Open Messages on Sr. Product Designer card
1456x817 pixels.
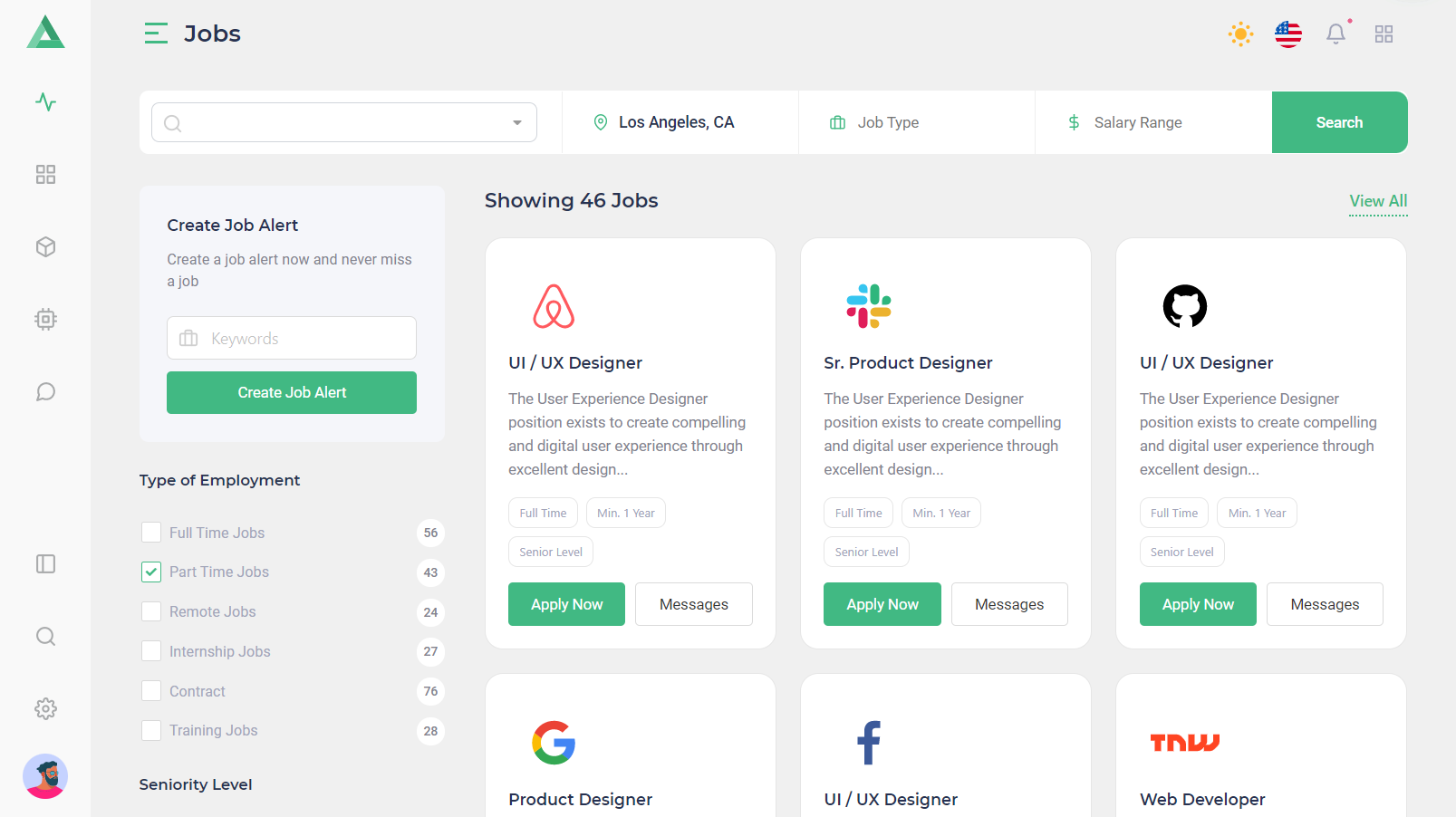[x=1009, y=604]
